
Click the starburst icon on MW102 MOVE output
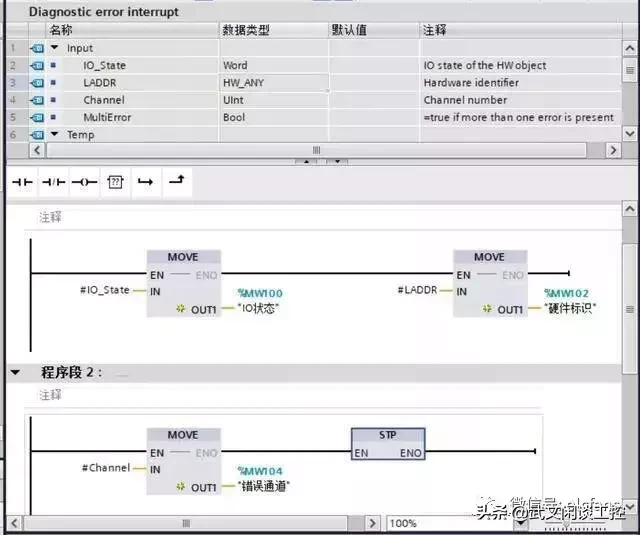click(x=487, y=309)
